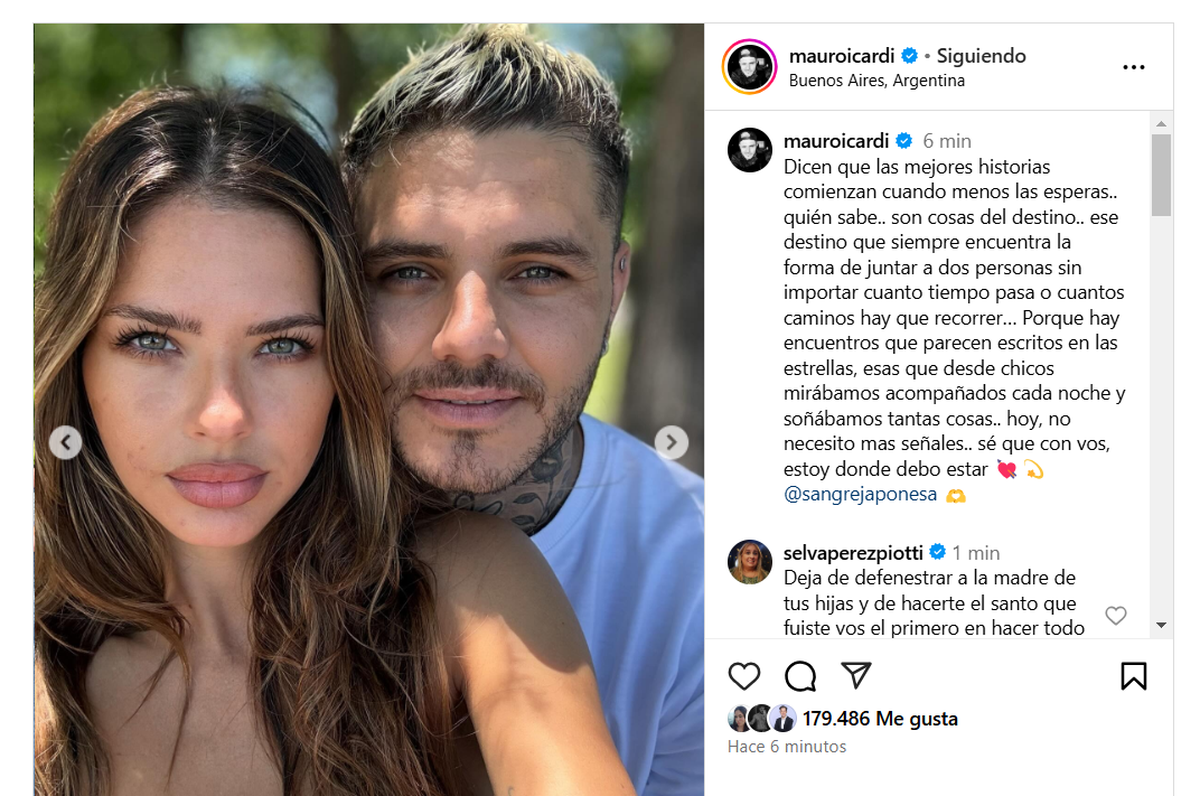Click the liker avatars beside the like count
Screen dimensions: 1200x796
[762, 718]
